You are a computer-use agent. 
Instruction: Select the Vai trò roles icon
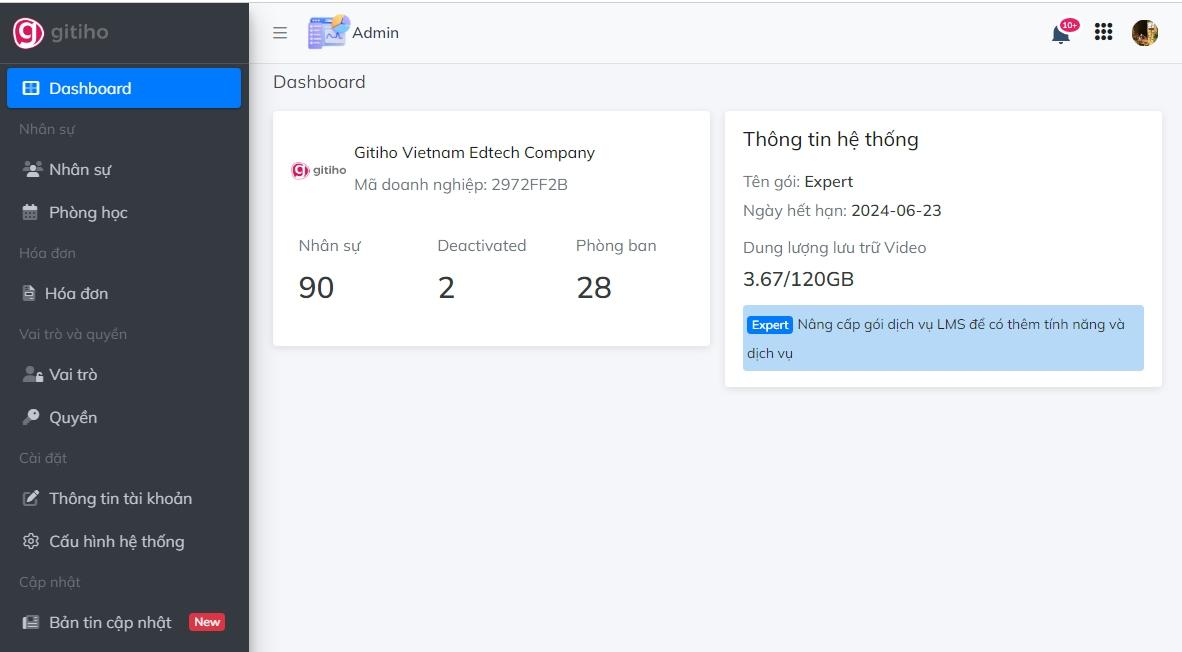28,374
